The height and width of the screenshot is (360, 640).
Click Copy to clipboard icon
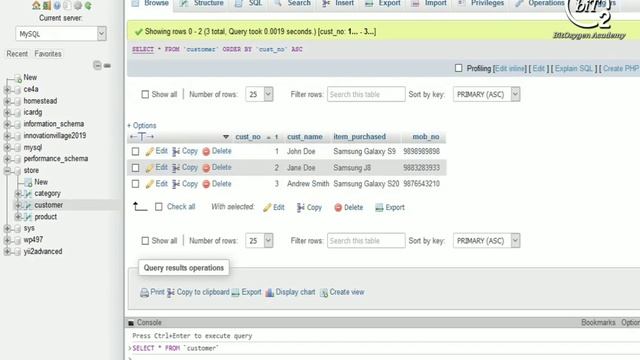(171, 292)
